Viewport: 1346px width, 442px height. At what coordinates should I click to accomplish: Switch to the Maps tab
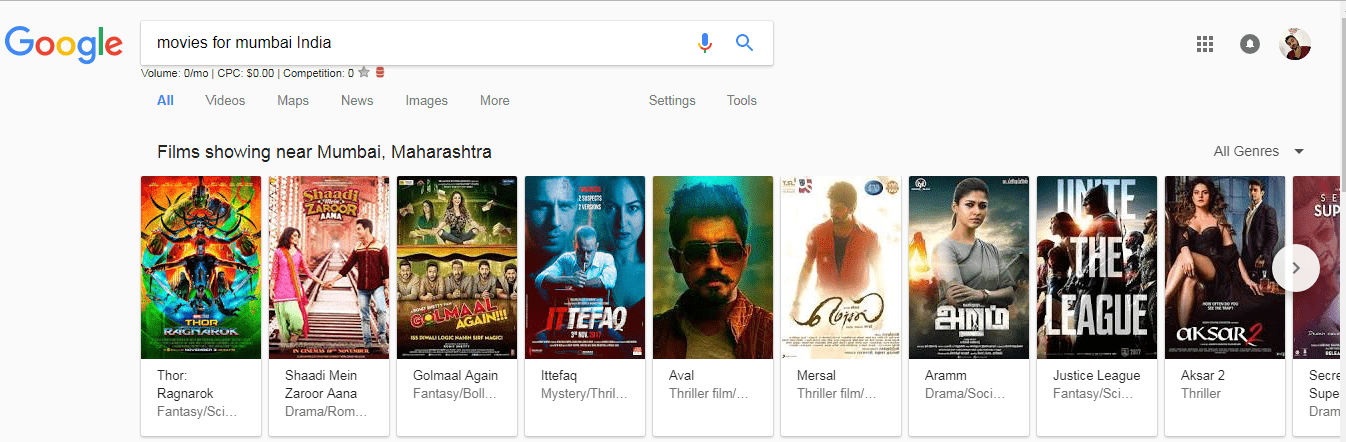[293, 100]
